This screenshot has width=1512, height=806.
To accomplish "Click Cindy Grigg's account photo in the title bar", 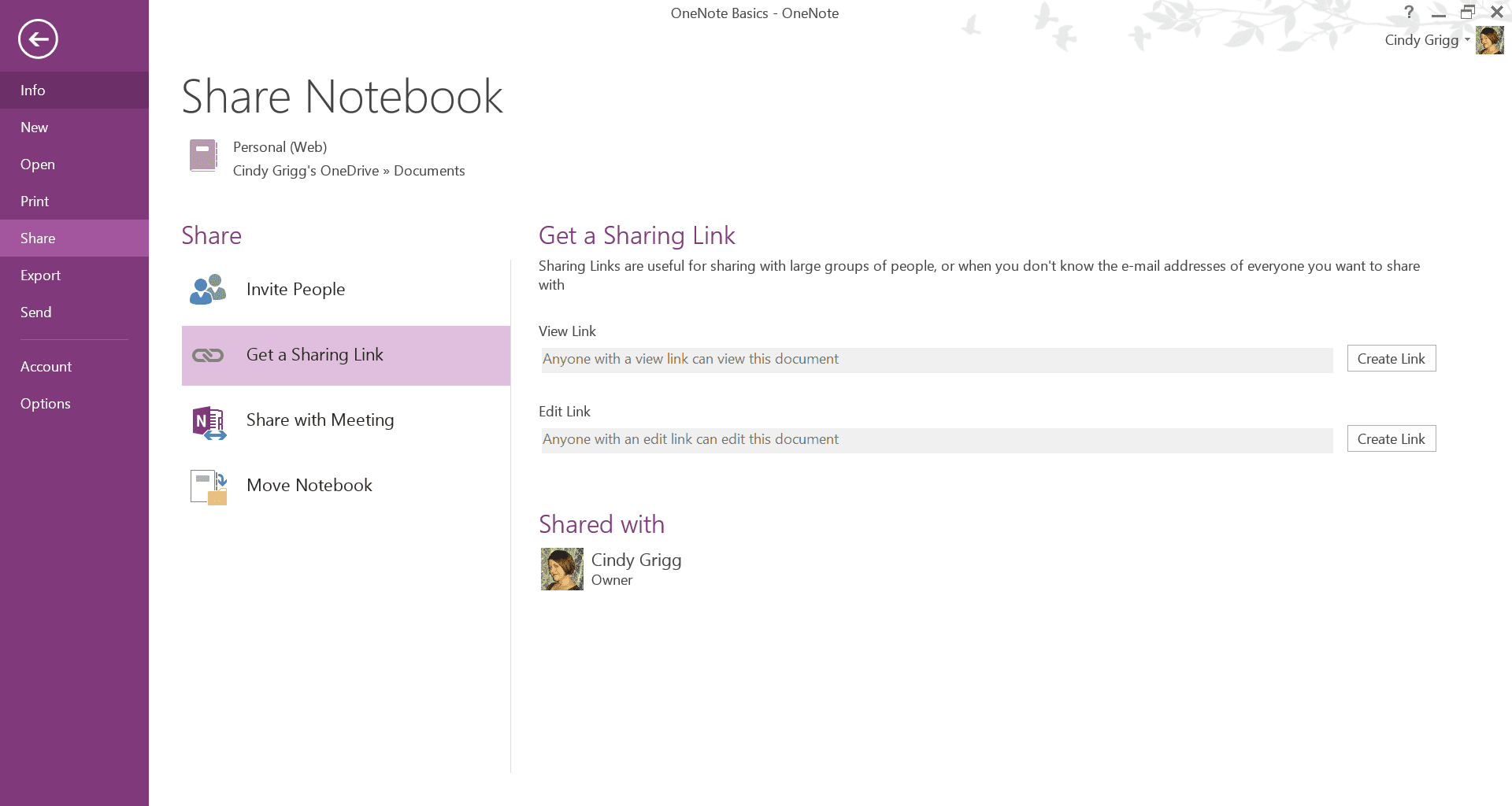I will pyautogui.click(x=1489, y=40).
